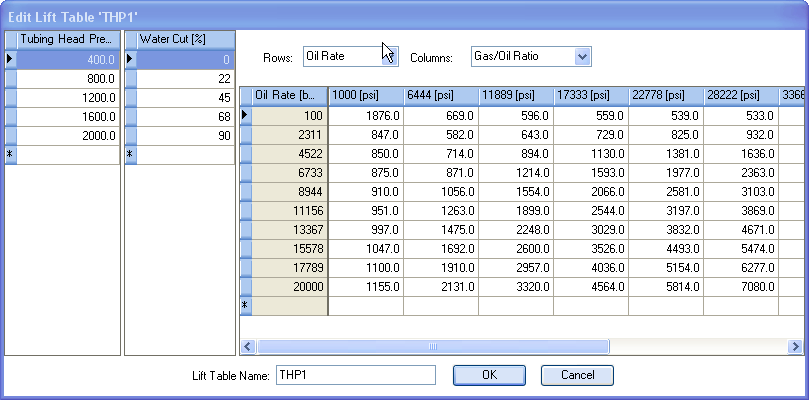809x400 pixels.
Task: Click the Oil Rate column header in grid
Action: 289,95
